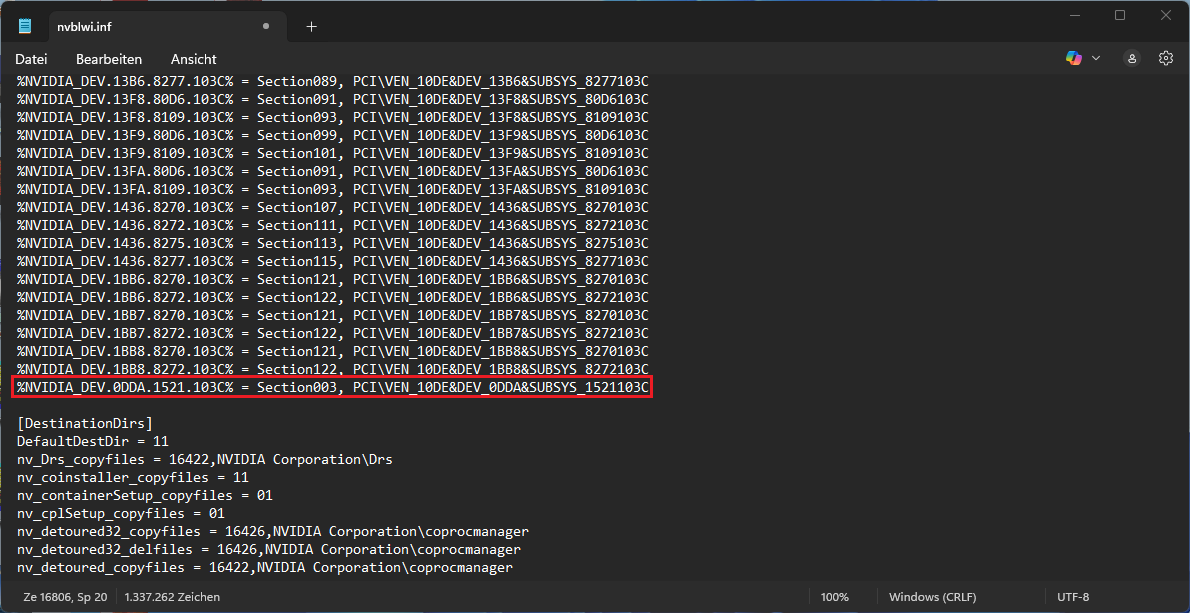The width and height of the screenshot is (1190, 613).
Task: Select the nvblwi.inf tab
Action: (x=120, y=26)
